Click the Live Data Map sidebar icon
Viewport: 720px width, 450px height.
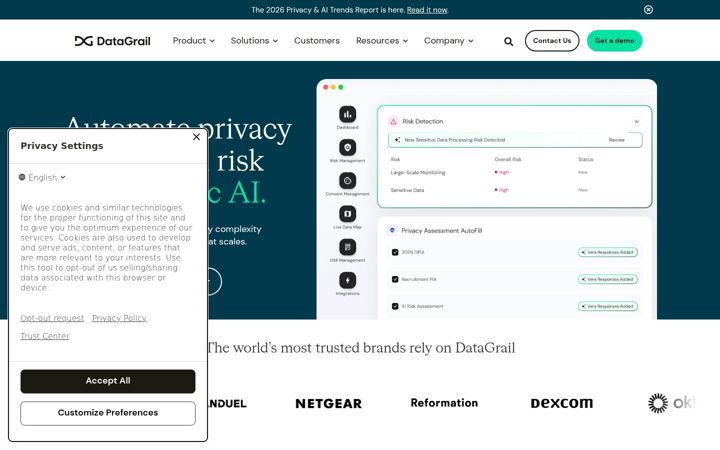[x=348, y=214]
